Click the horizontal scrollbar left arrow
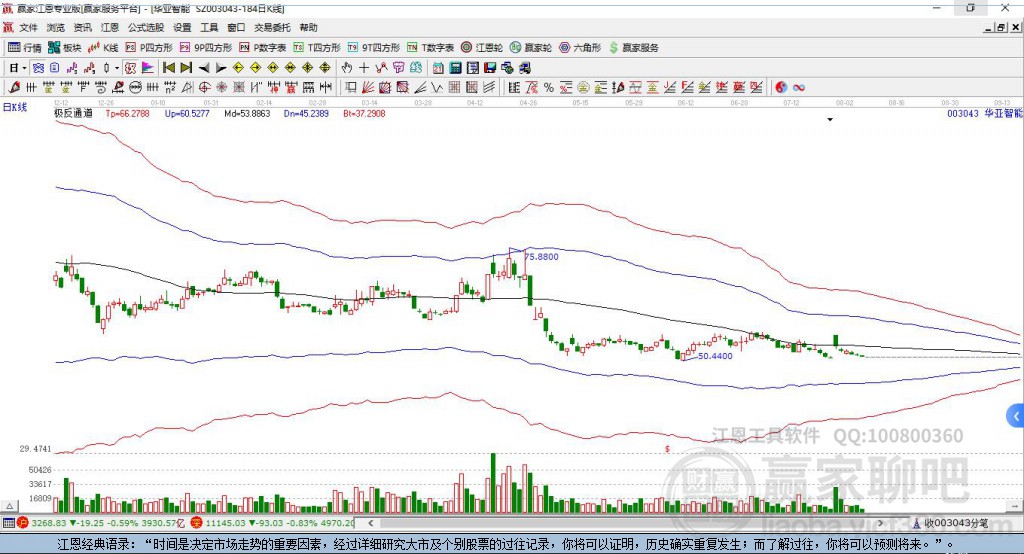 [370, 523]
